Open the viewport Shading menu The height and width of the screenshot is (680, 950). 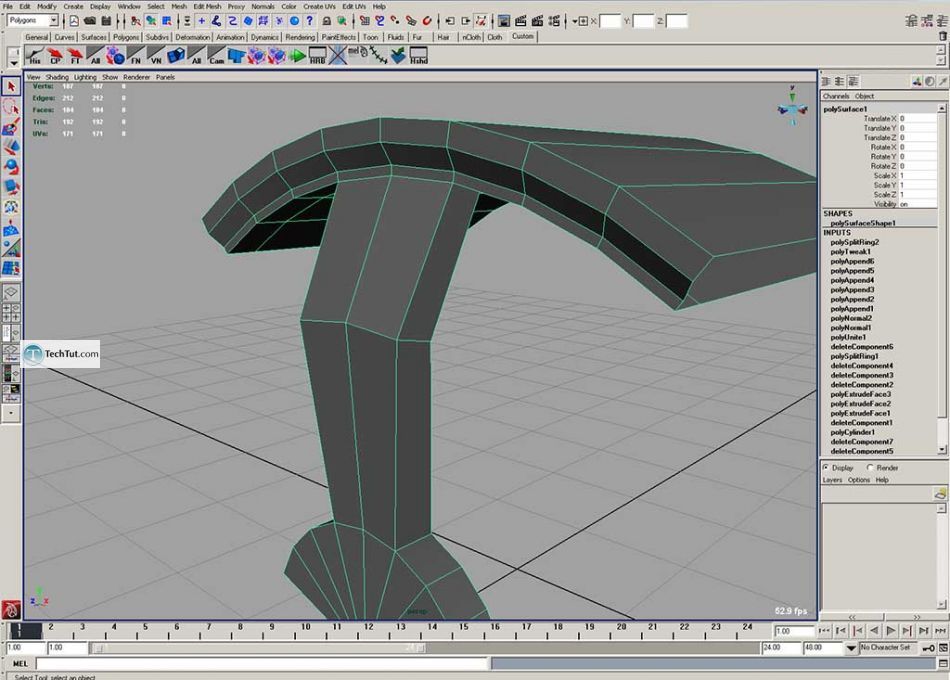pos(57,77)
